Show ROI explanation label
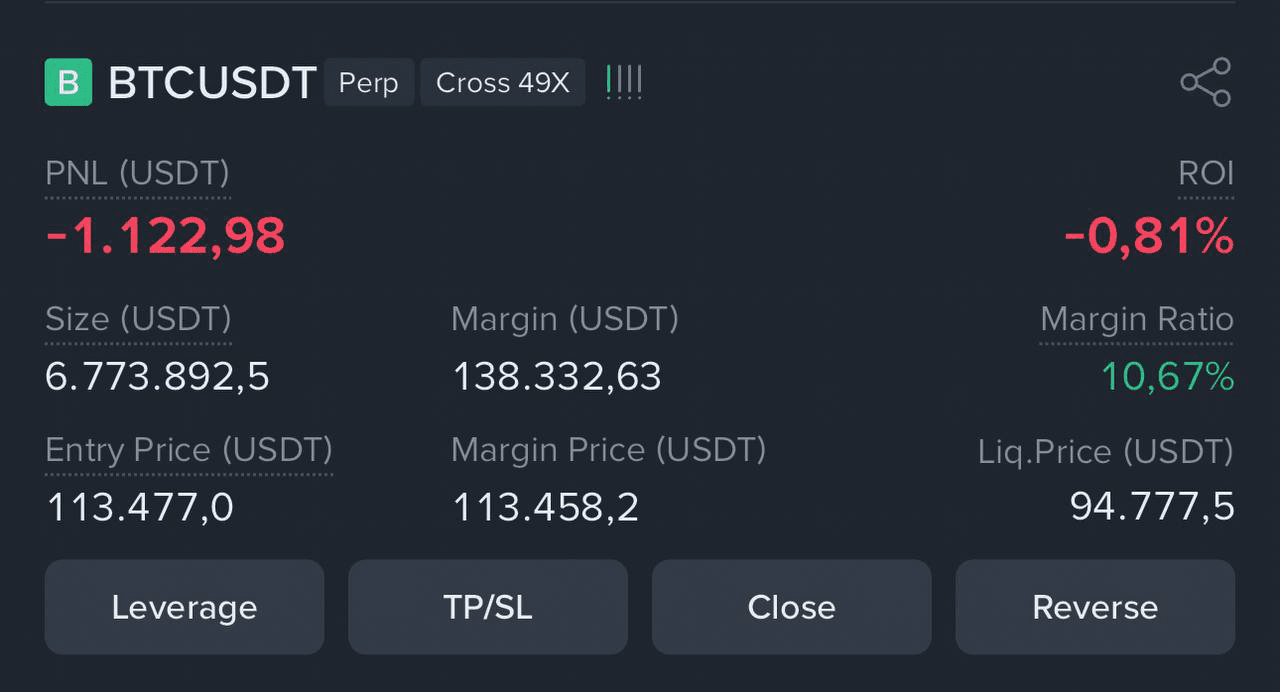Viewport: 1280px width, 692px height. click(x=1206, y=173)
